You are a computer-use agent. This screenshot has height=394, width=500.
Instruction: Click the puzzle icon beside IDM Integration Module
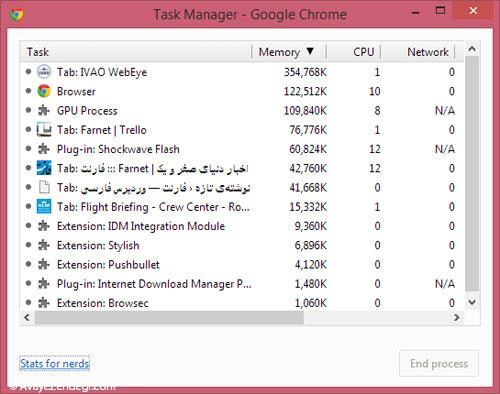[44, 226]
